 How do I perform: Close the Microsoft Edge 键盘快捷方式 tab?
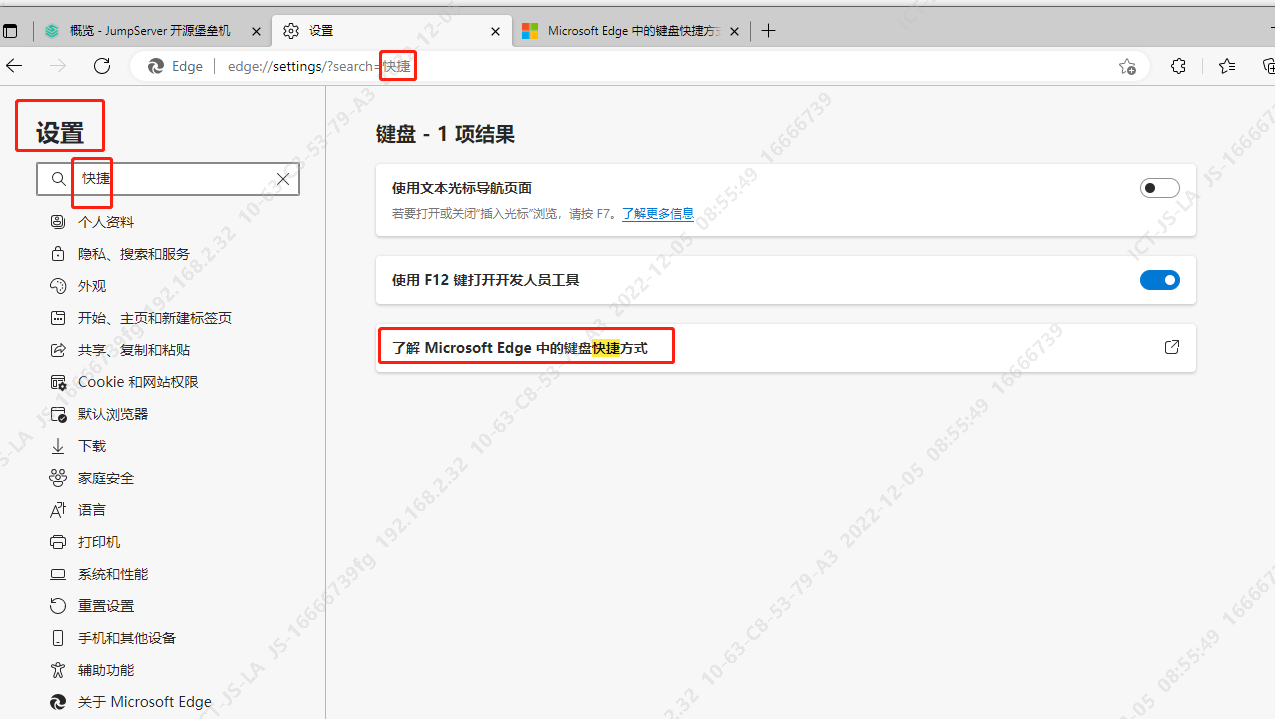point(735,31)
